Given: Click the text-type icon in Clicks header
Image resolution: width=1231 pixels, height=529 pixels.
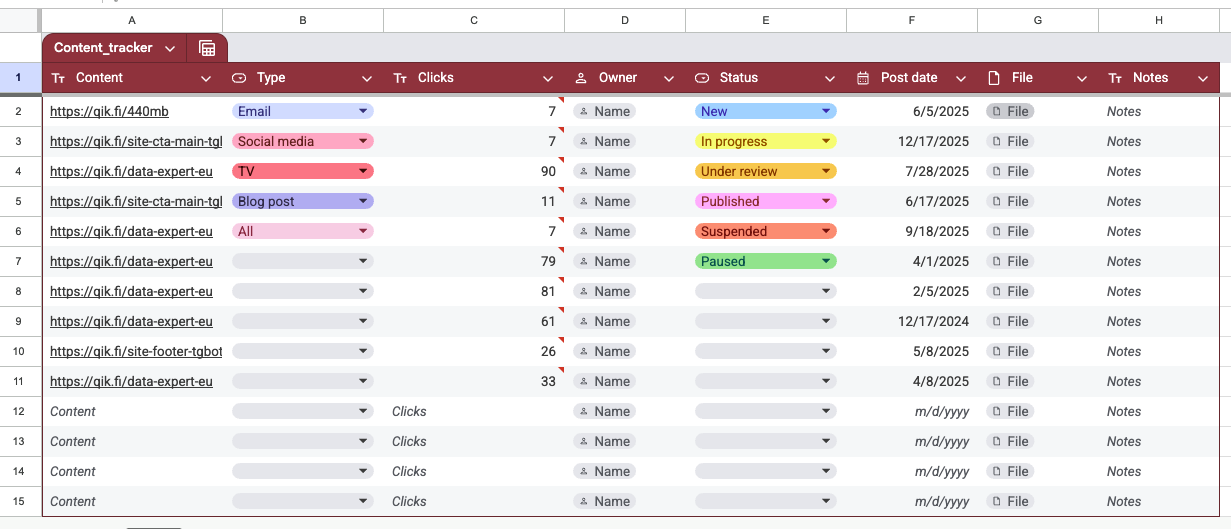Looking at the screenshot, I should click(400, 78).
